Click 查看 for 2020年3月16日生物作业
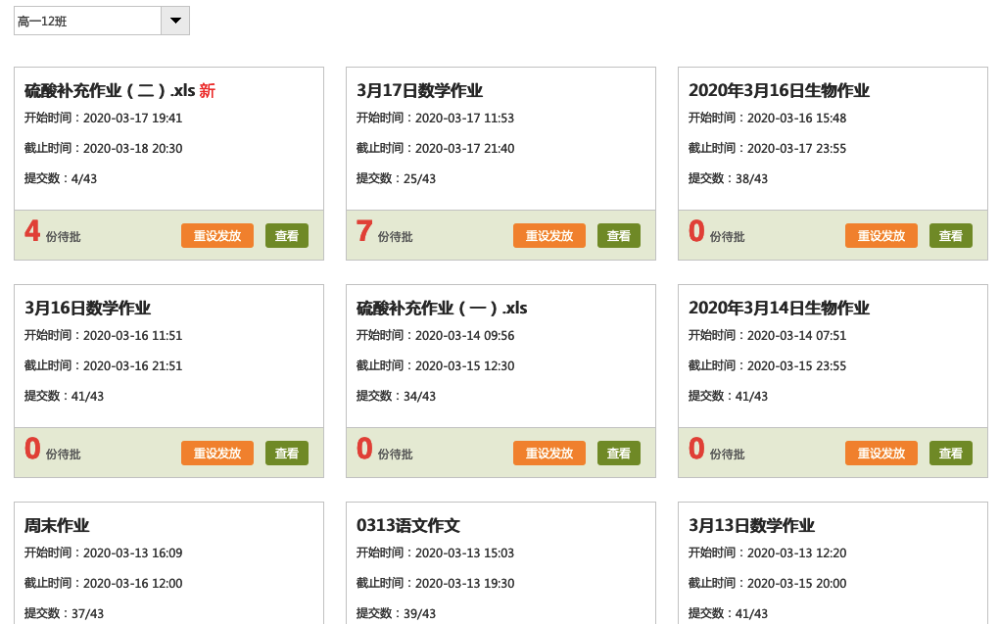 pos(951,235)
